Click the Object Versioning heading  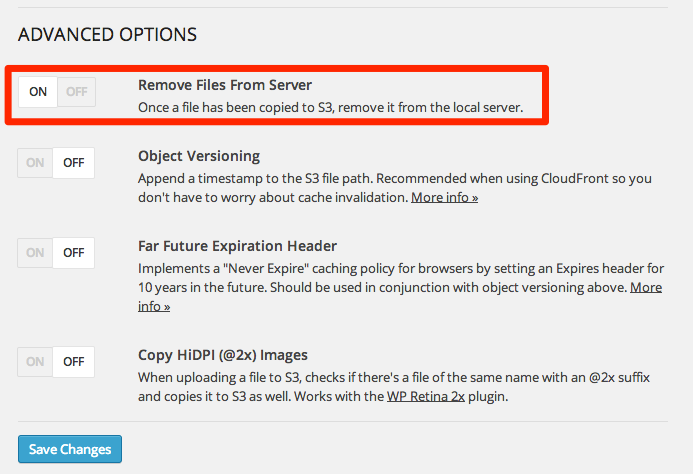(x=199, y=156)
